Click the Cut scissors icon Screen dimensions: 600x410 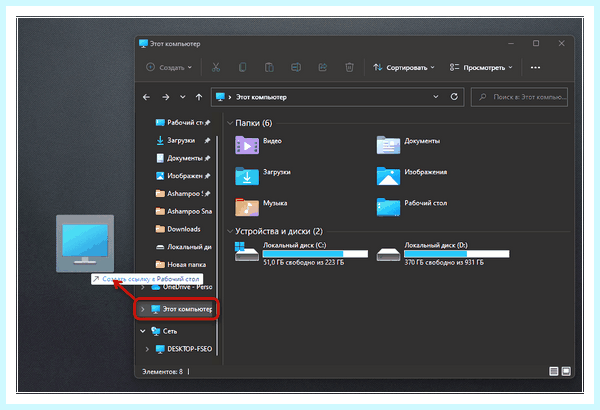(x=216, y=67)
